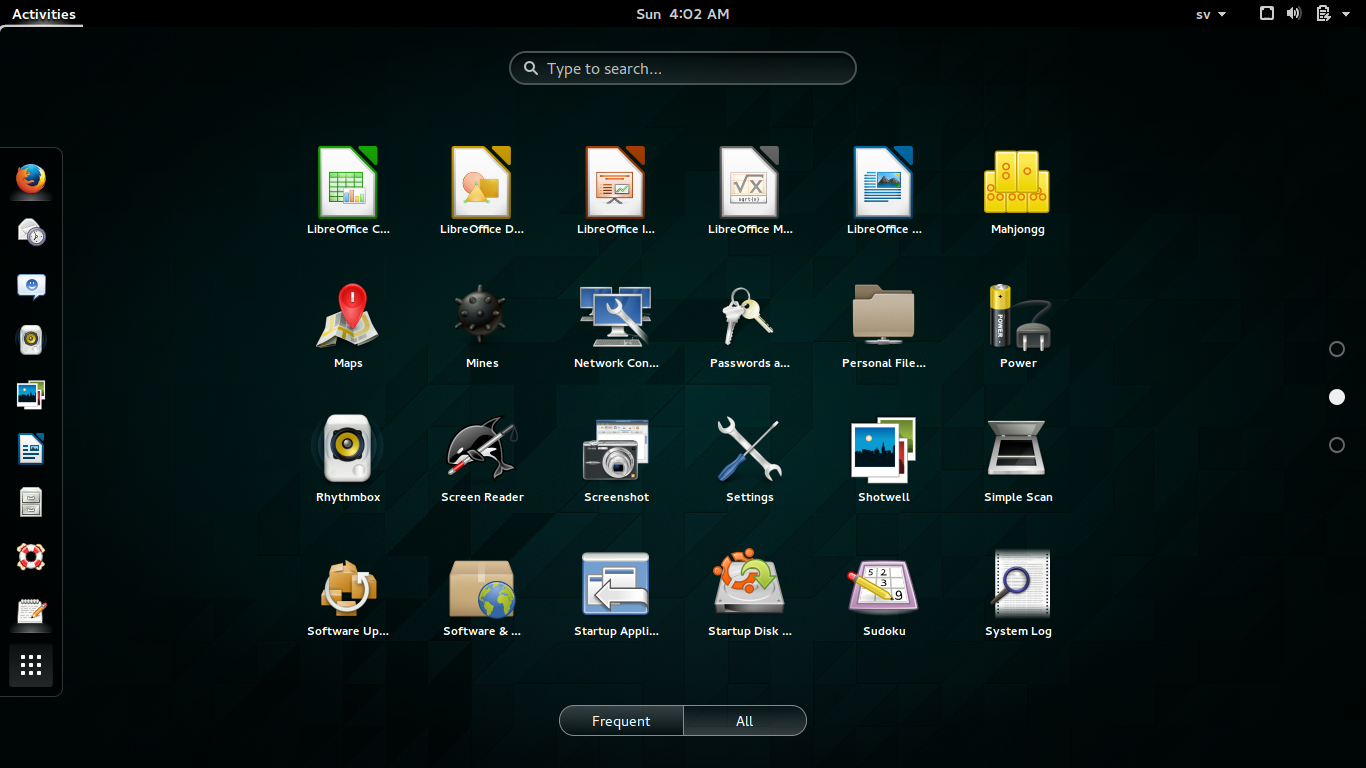Open Help lifebuoy icon in the dash

[x=31, y=557]
